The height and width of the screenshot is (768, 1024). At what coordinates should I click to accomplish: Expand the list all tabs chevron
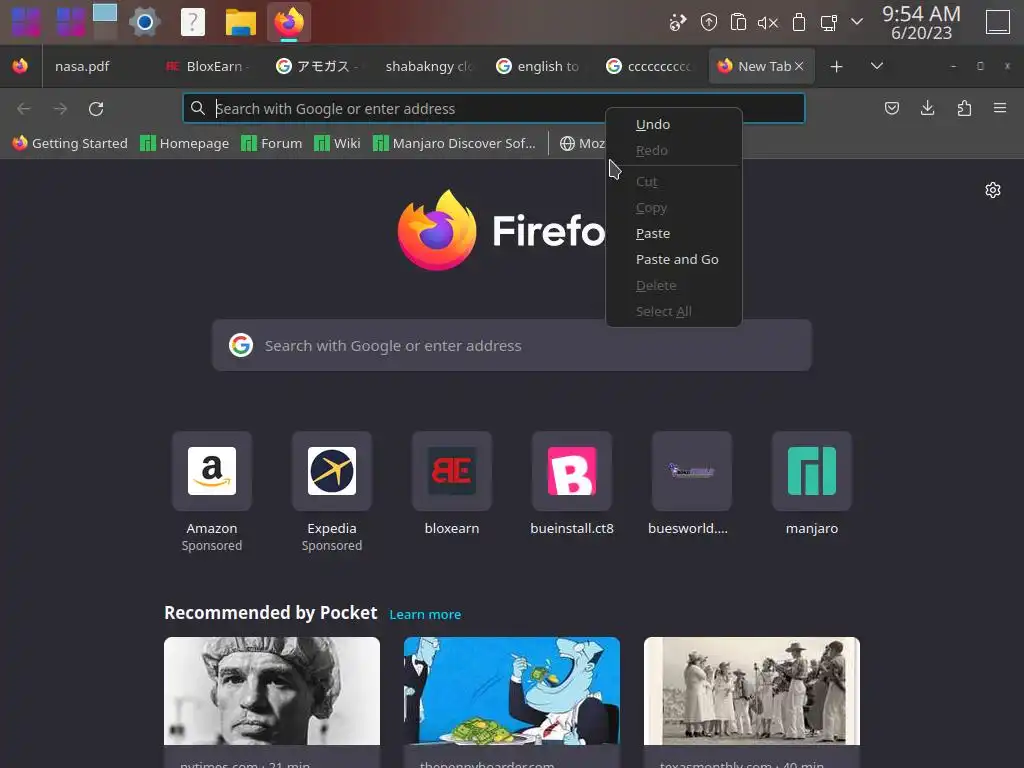877,66
